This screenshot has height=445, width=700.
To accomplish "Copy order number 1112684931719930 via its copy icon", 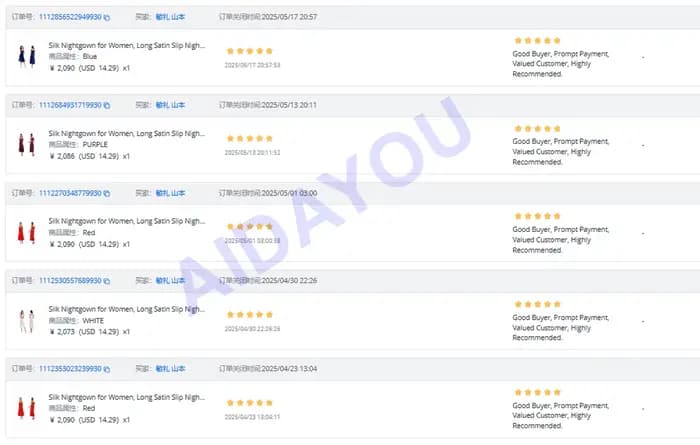I will (x=107, y=105).
